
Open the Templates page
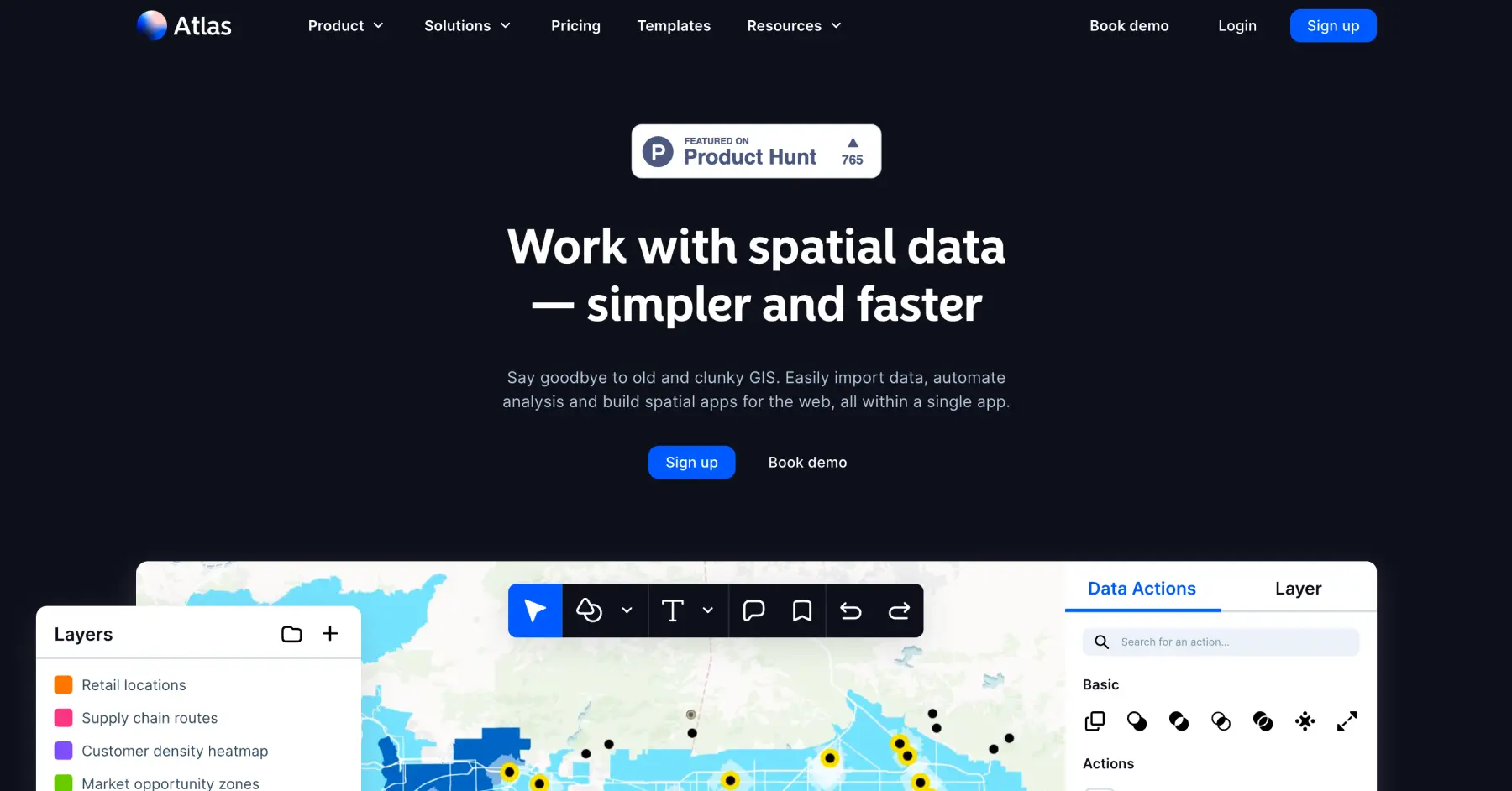pyautogui.click(x=674, y=26)
